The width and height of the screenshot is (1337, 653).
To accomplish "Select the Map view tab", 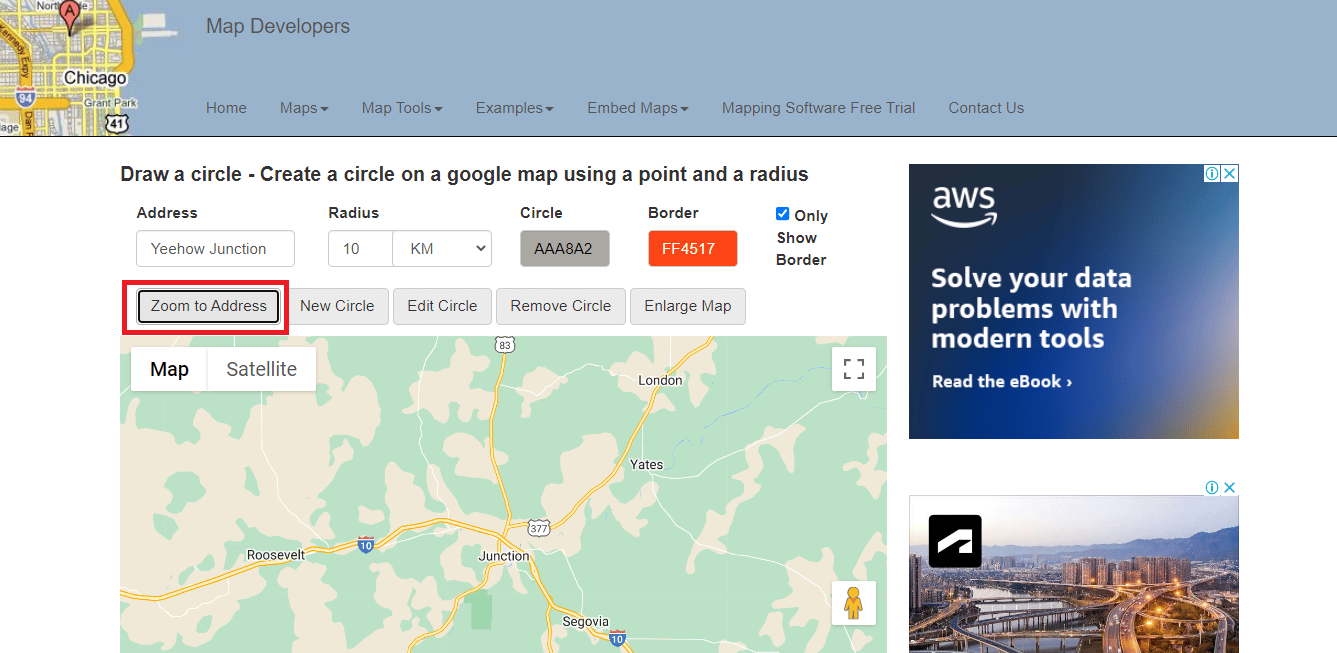I will coord(169,369).
